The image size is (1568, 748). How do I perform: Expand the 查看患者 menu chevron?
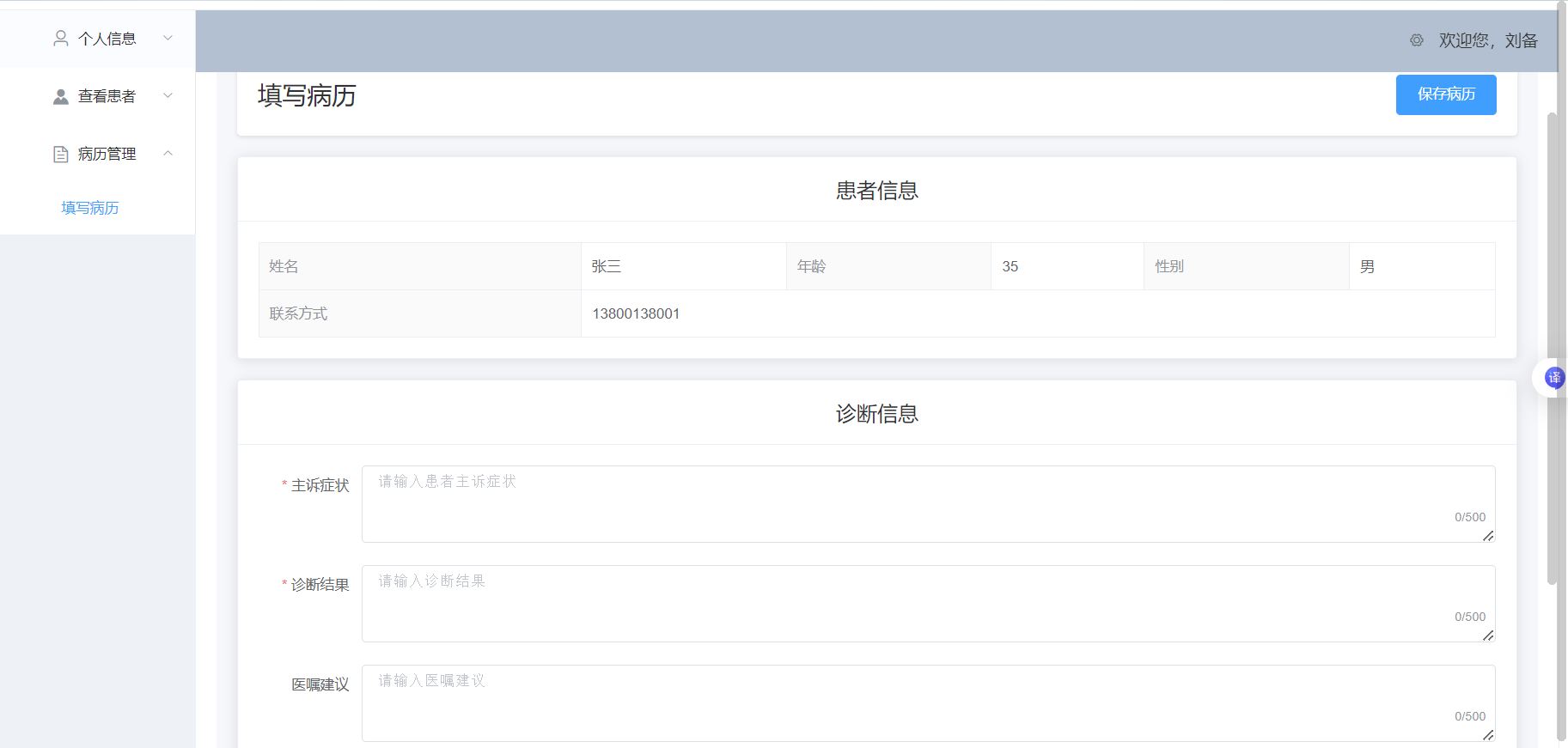[168, 96]
